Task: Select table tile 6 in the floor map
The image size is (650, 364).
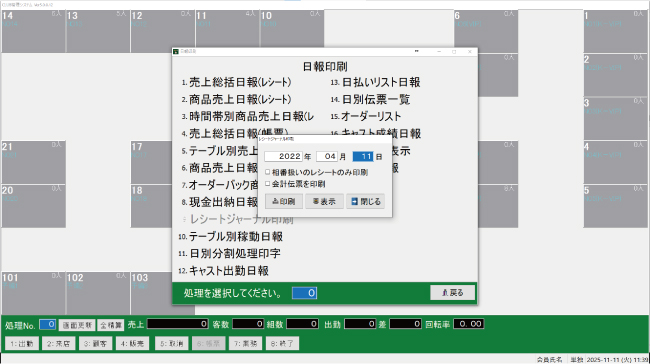Action: (x=486, y=32)
